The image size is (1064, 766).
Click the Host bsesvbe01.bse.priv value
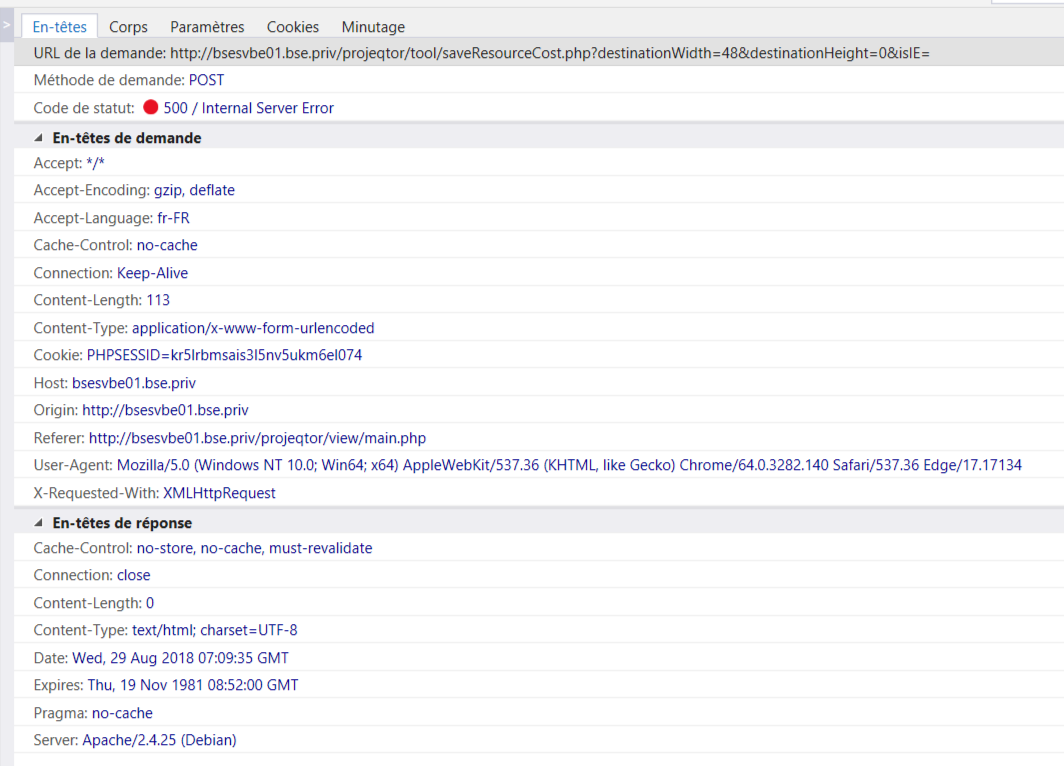[134, 383]
